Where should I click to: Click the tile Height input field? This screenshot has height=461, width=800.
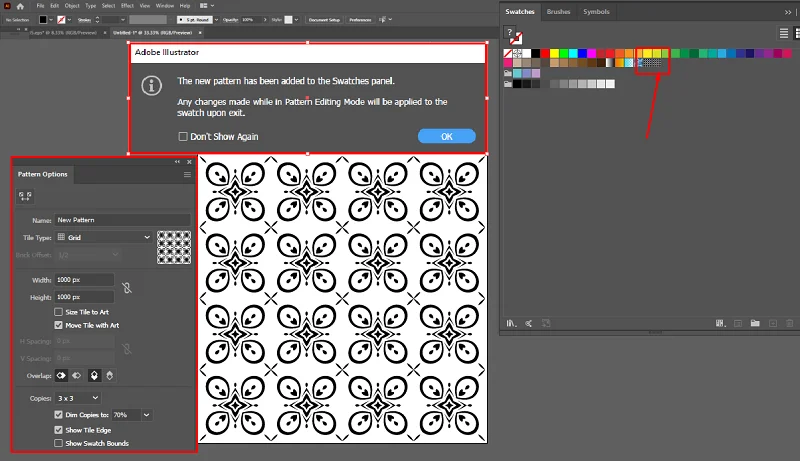[x=84, y=297]
